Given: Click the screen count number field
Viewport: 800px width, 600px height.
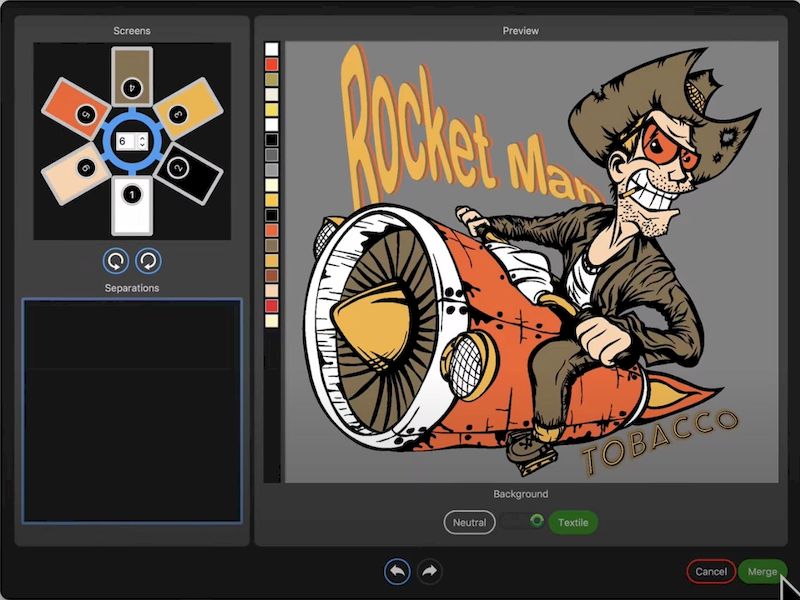Looking at the screenshot, I should pos(124,142).
